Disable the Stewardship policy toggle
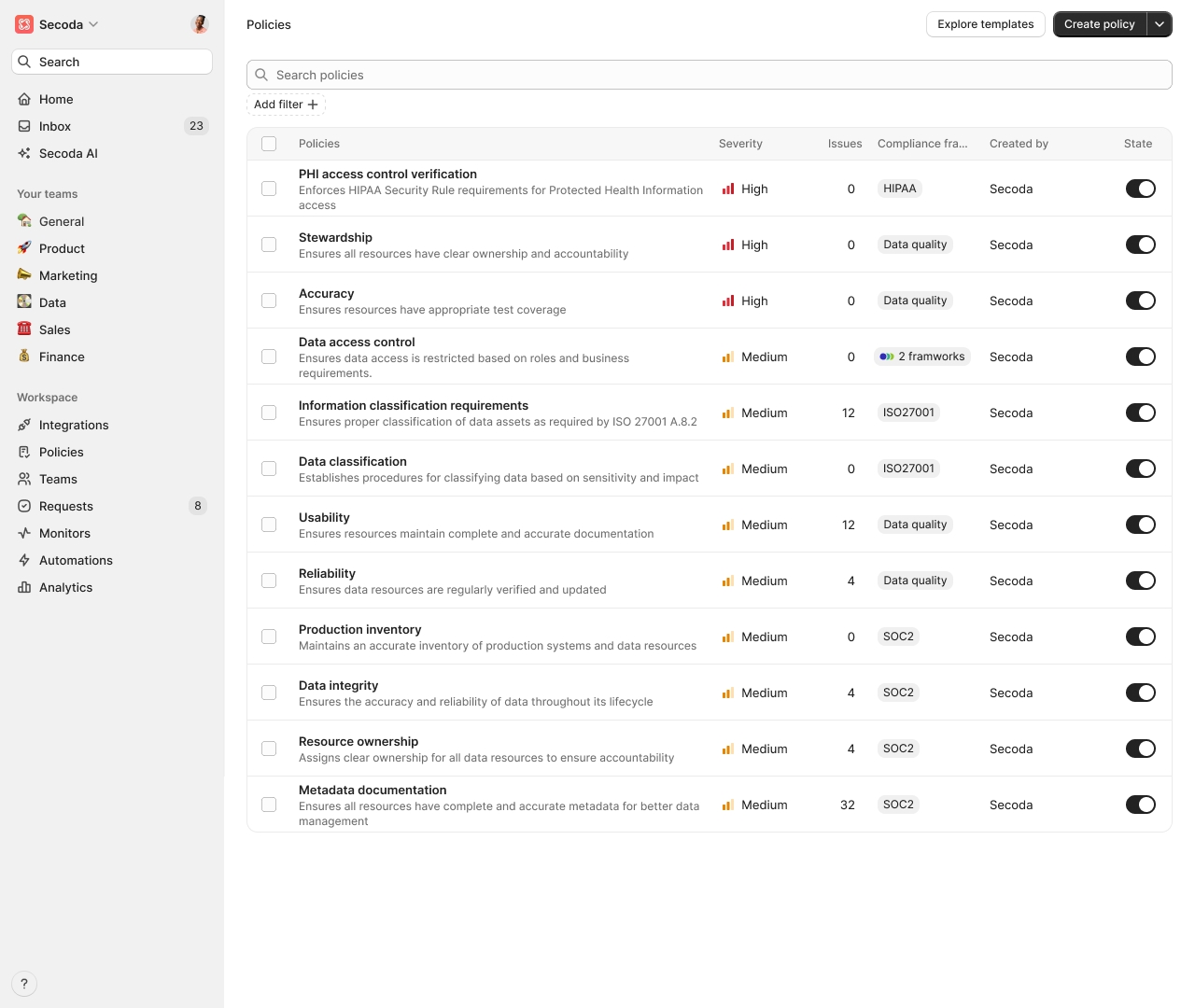This screenshot has height=1008, width=1195. (x=1140, y=245)
